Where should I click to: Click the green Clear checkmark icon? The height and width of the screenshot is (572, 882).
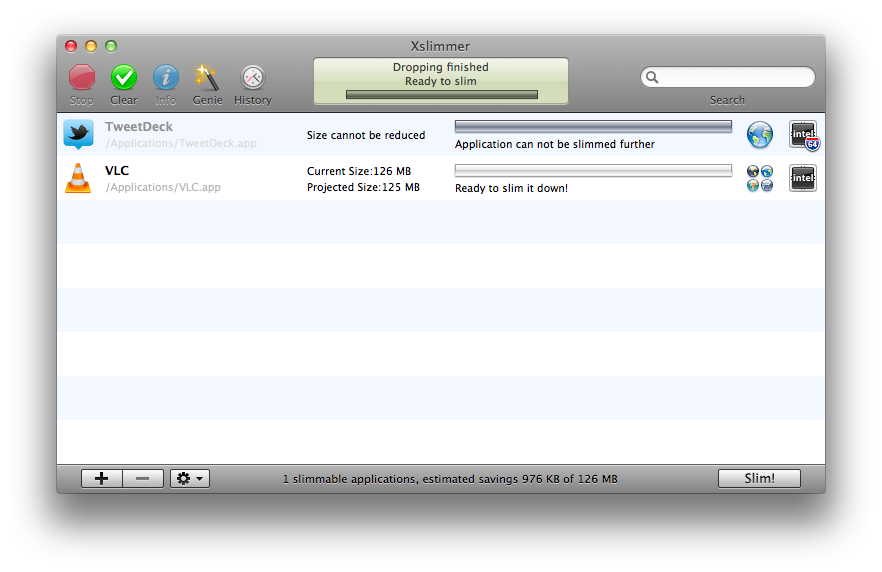[124, 77]
